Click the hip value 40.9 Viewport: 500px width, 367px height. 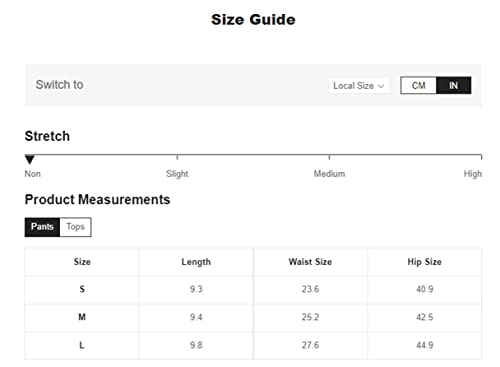[x=424, y=289]
